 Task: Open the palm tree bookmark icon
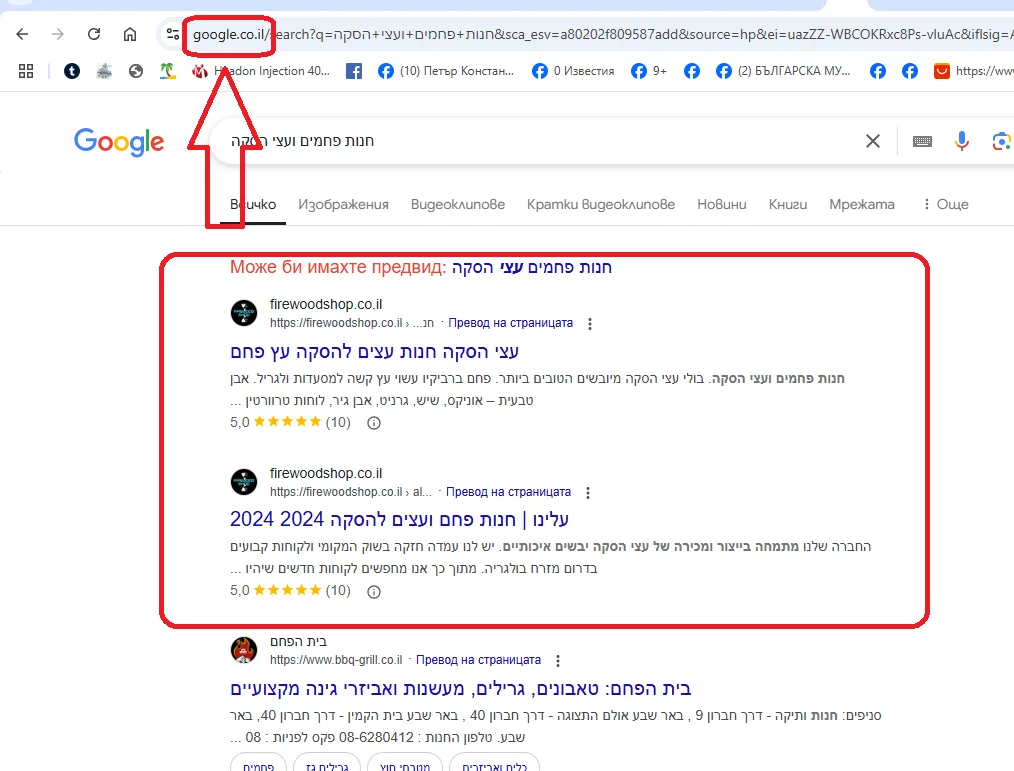pos(167,71)
